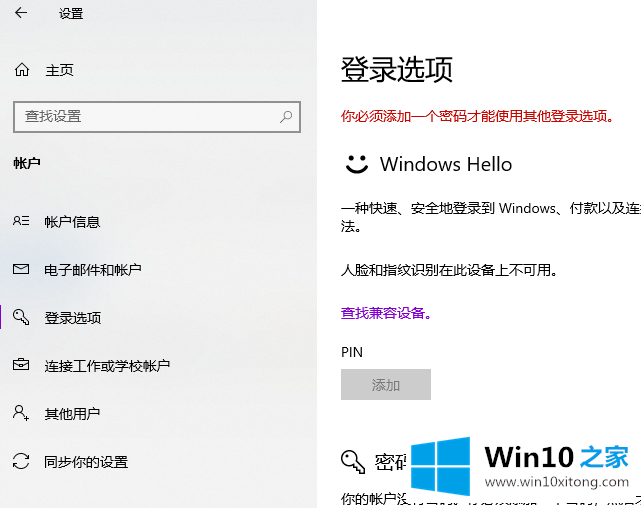Click the password section key icon
This screenshot has height=508, width=641.
[x=353, y=462]
